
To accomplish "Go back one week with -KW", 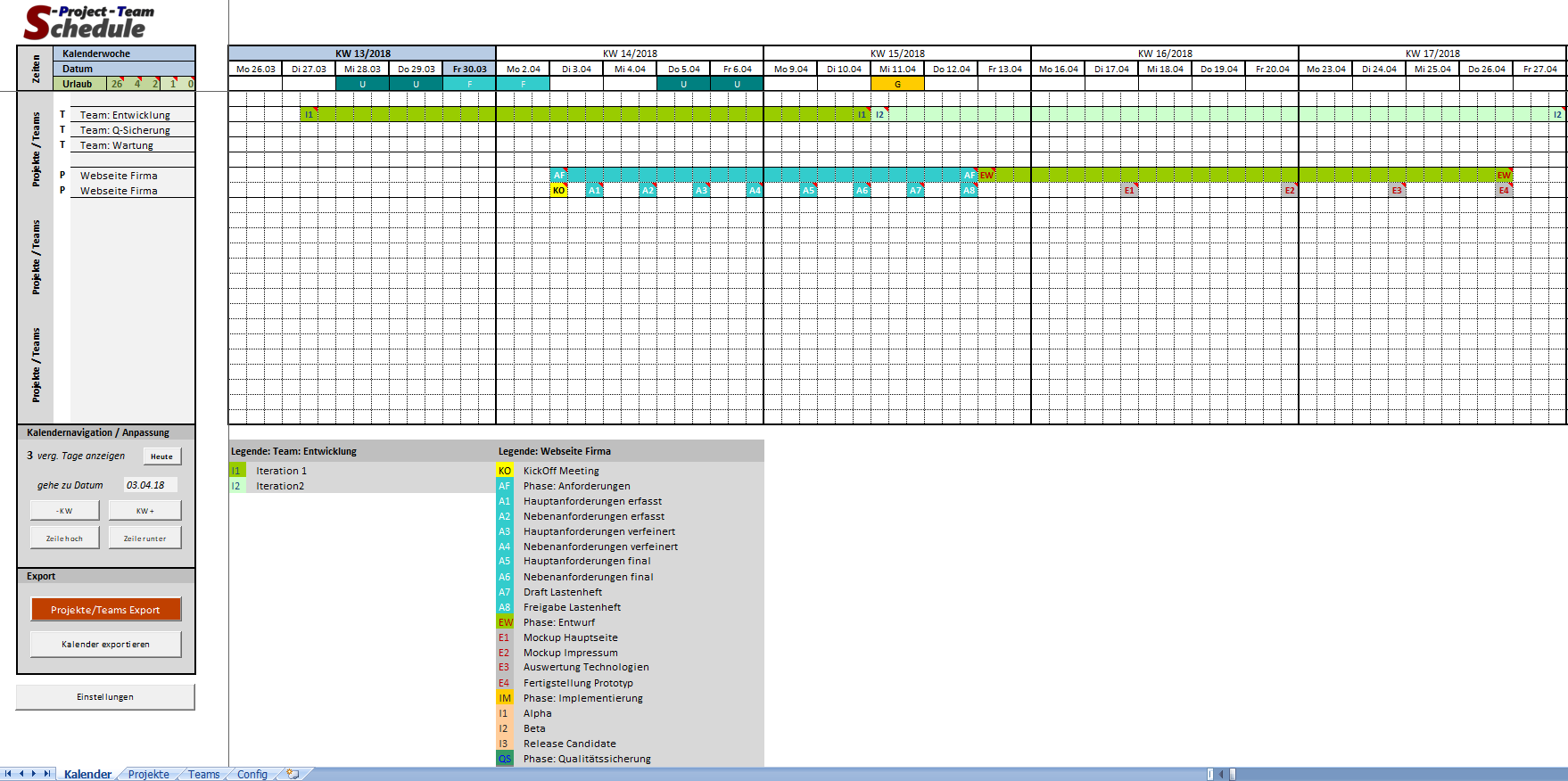I will (x=64, y=511).
